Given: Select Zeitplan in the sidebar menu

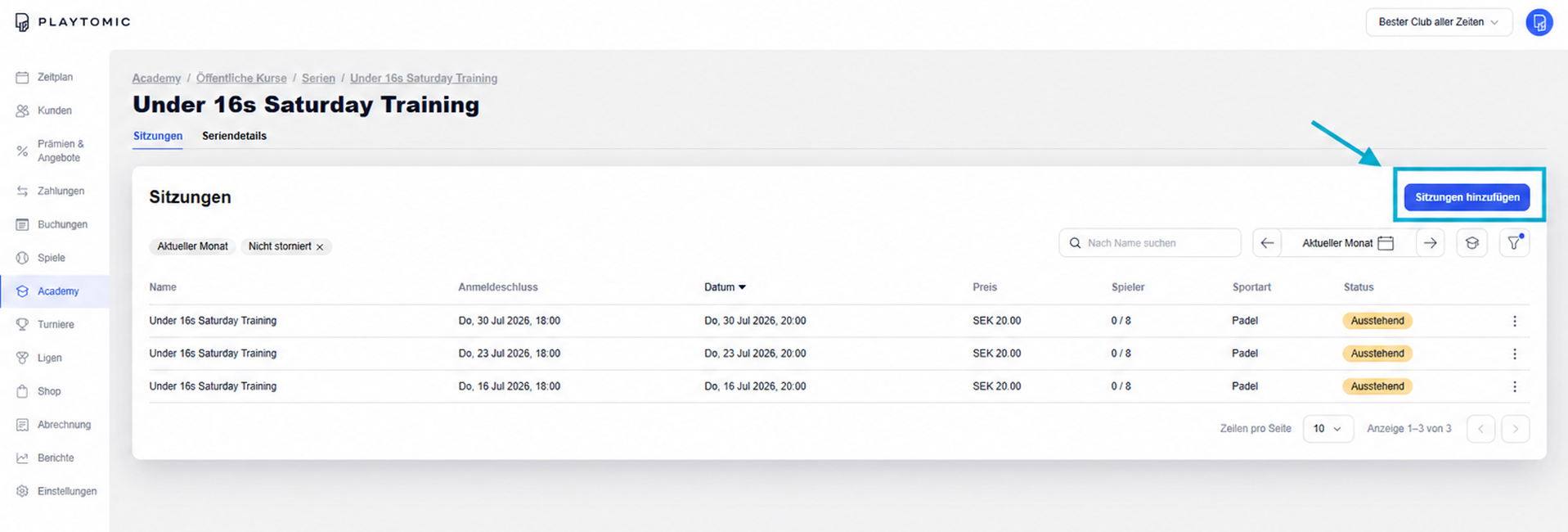Looking at the screenshot, I should 55,77.
